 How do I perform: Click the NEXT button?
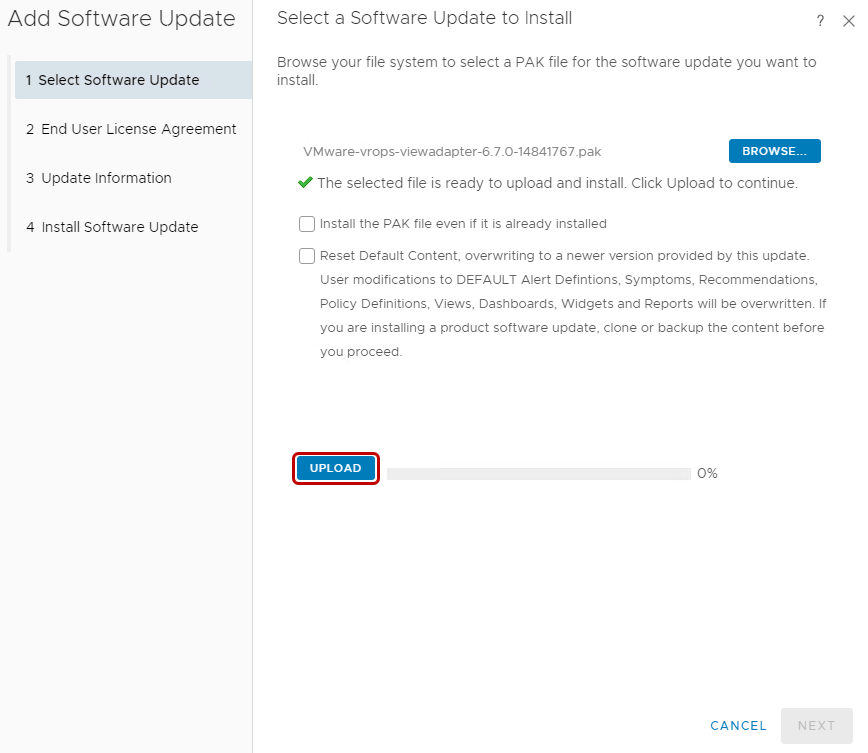pos(817,726)
